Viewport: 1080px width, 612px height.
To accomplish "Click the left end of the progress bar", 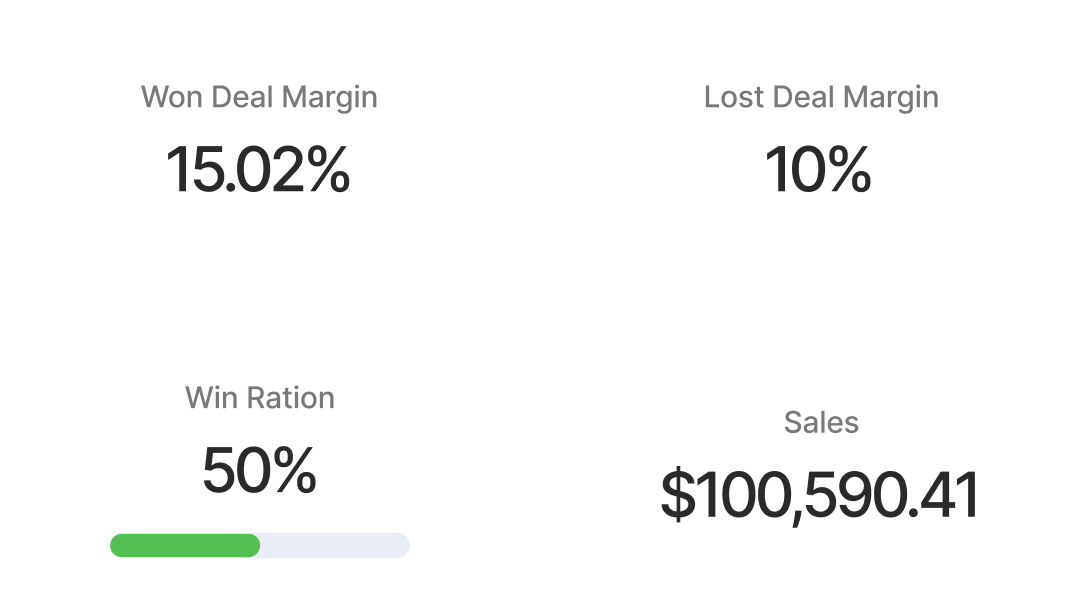I will click(116, 545).
